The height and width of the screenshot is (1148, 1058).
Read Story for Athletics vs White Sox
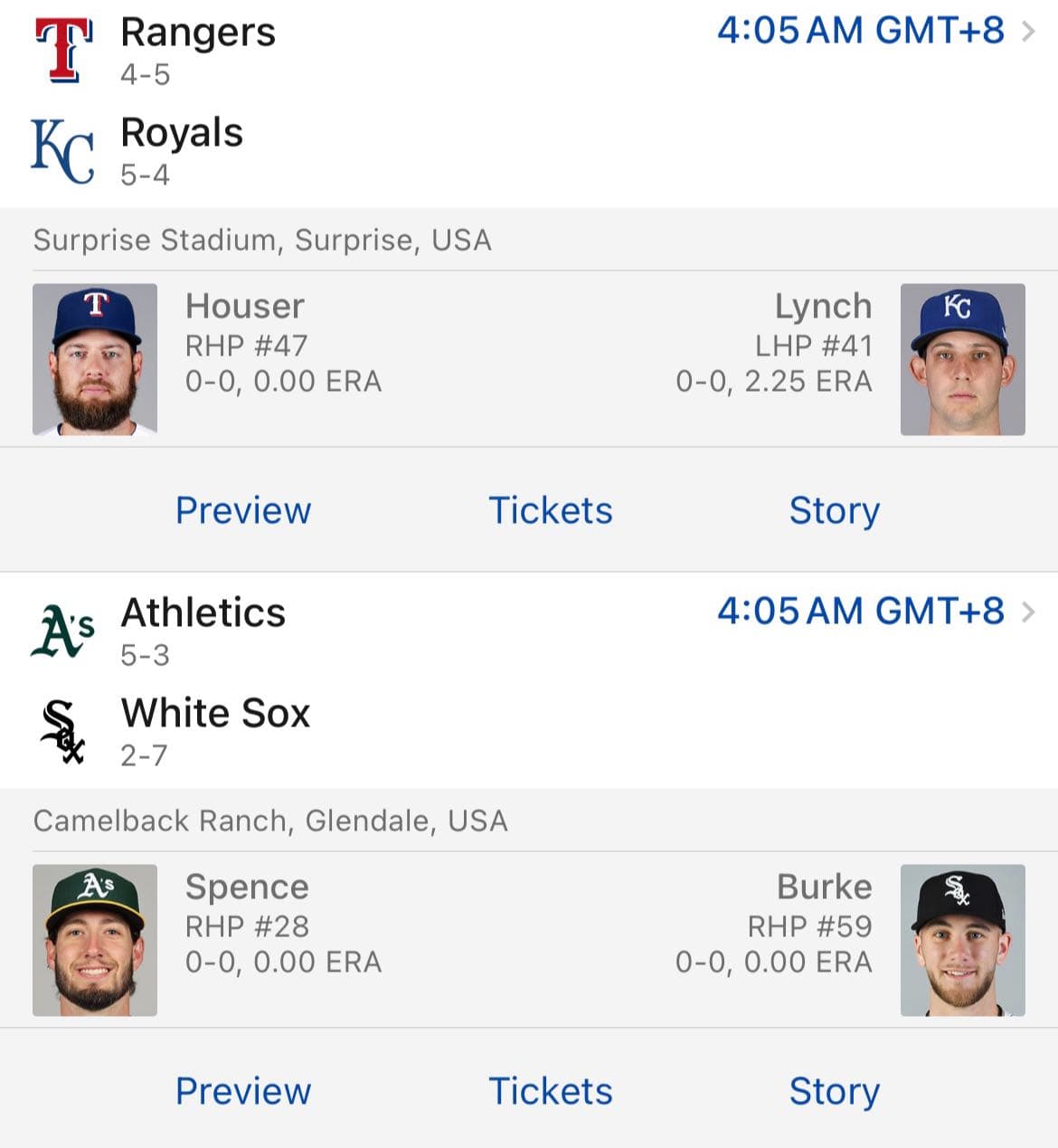click(834, 1091)
